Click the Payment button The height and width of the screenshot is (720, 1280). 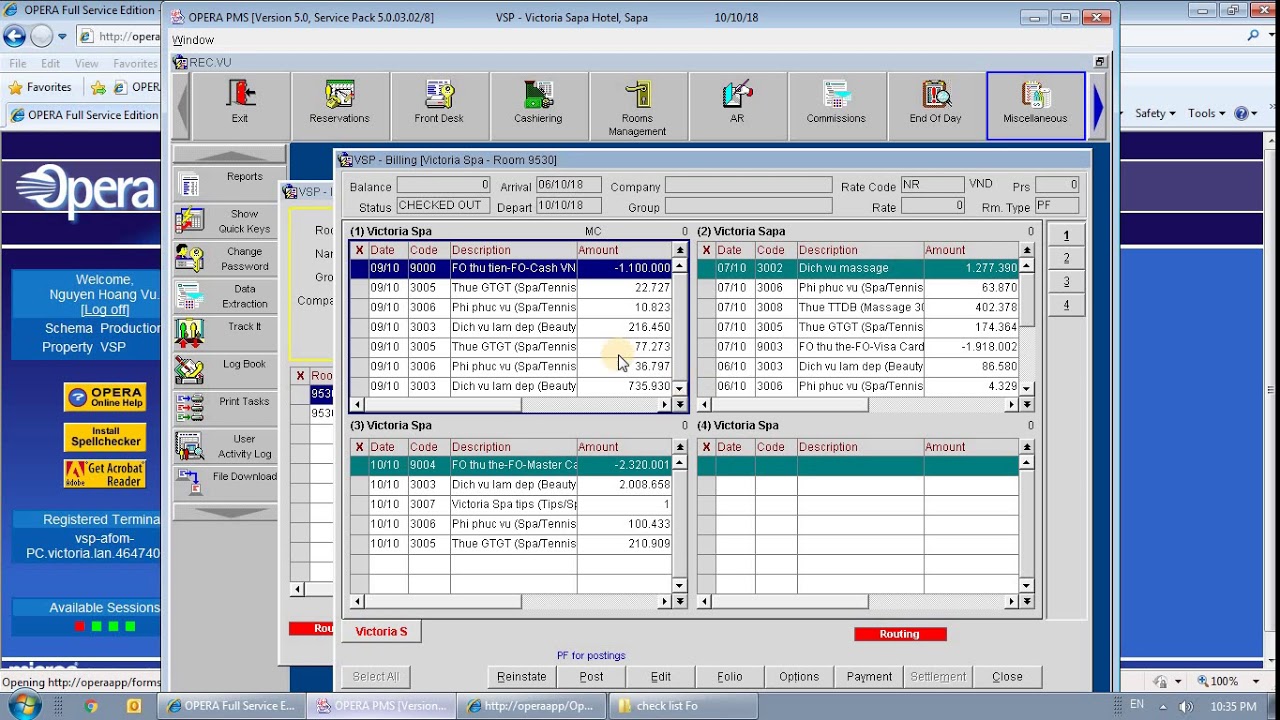point(869,677)
